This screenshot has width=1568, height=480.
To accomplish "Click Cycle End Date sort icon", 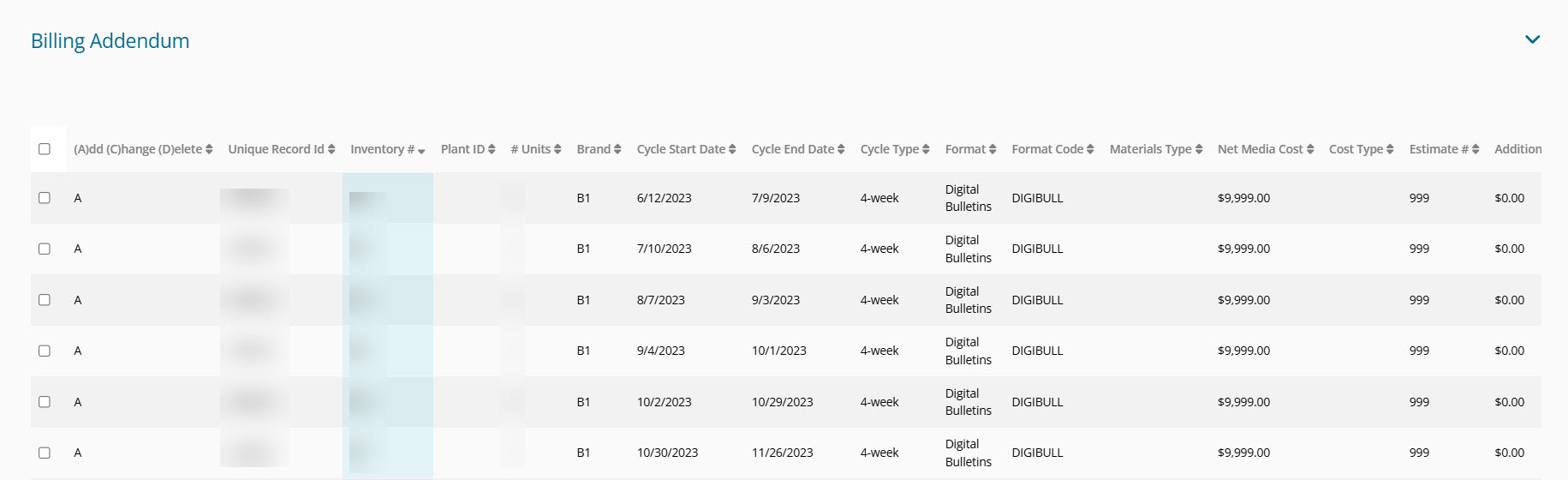I will click(841, 149).
